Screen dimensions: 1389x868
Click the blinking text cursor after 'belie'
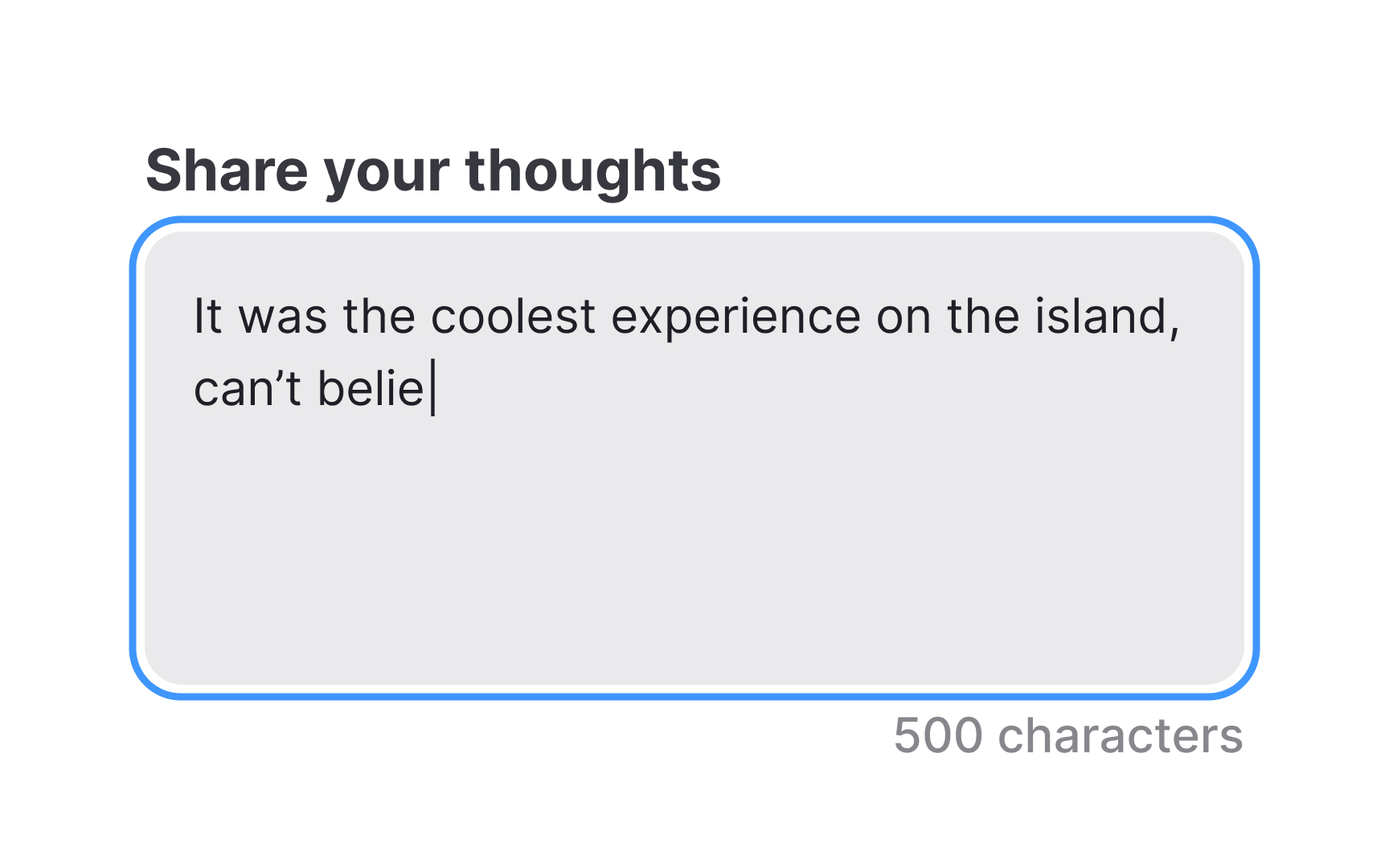pos(433,389)
